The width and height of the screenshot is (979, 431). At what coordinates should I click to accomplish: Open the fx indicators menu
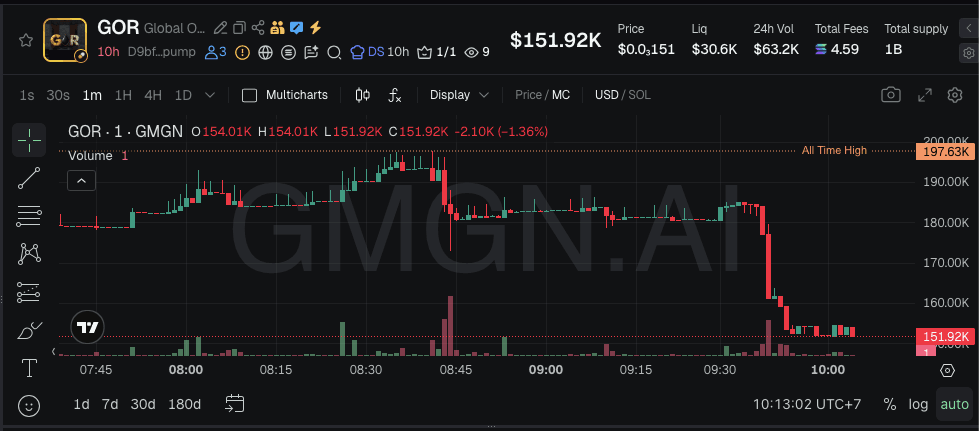pos(395,95)
